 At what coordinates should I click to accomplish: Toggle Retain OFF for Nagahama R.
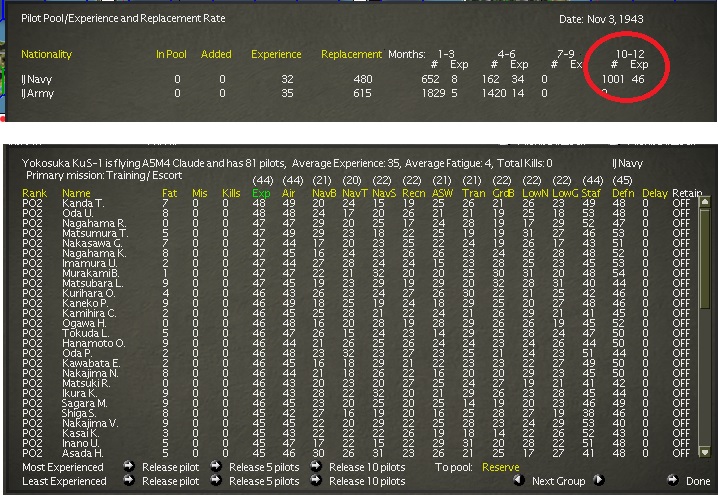[681, 224]
